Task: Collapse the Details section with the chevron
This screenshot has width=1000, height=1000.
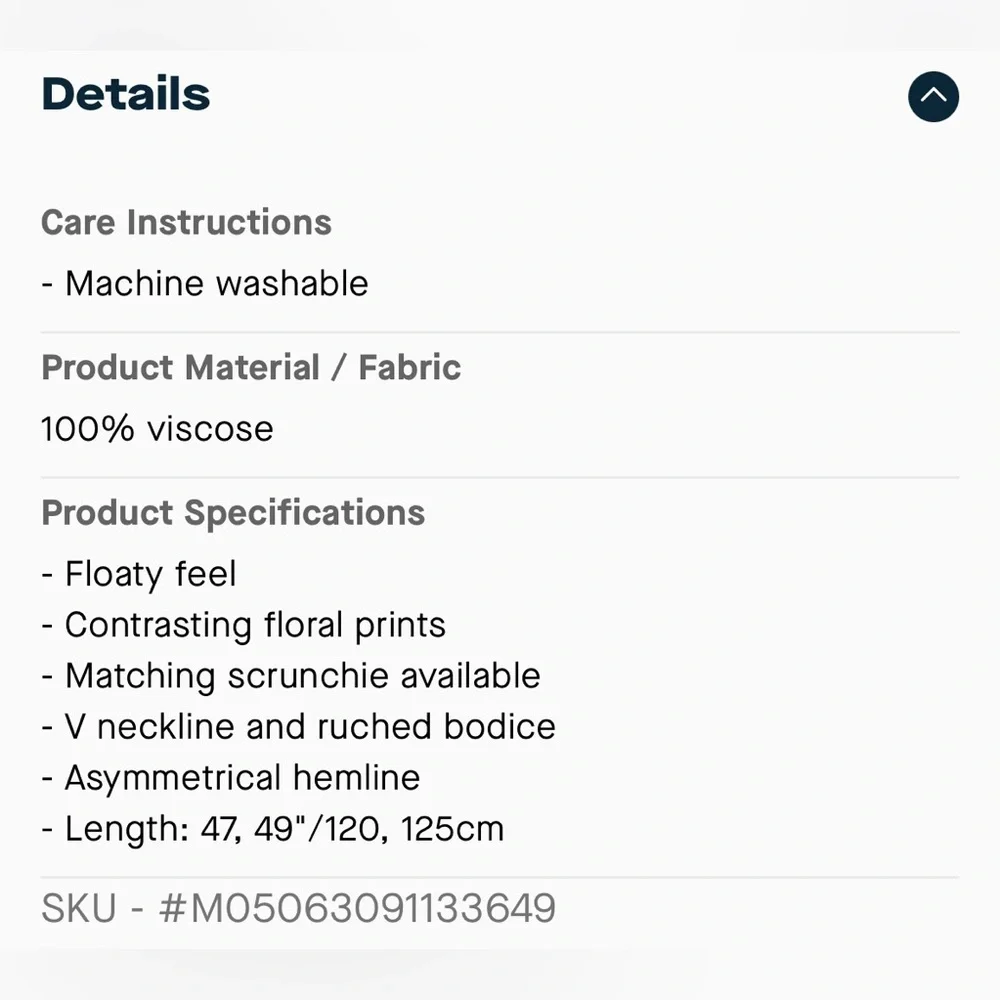Action: [x=933, y=96]
